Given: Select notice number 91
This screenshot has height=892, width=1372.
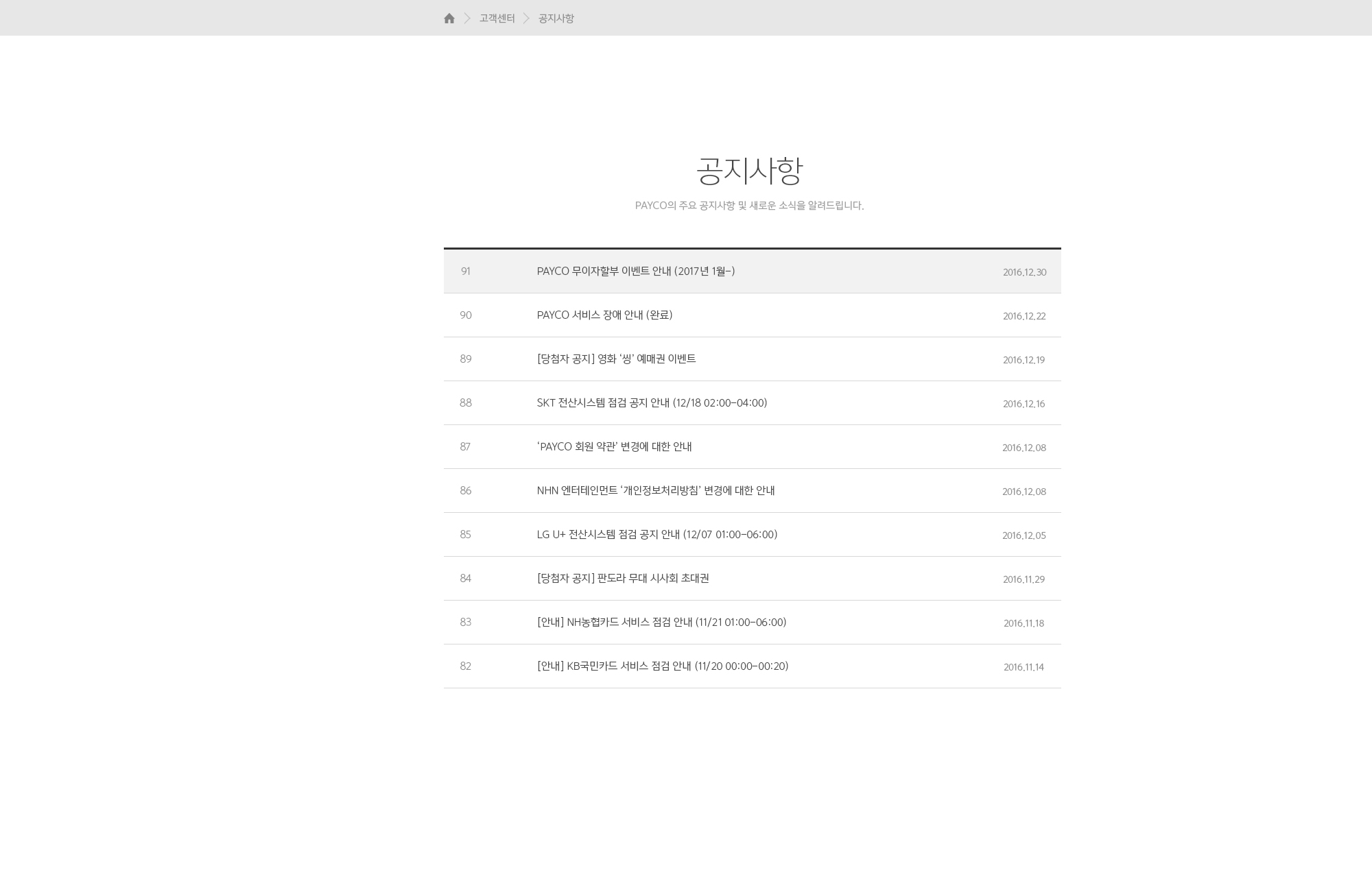Looking at the screenshot, I should pyautogui.click(x=466, y=272).
